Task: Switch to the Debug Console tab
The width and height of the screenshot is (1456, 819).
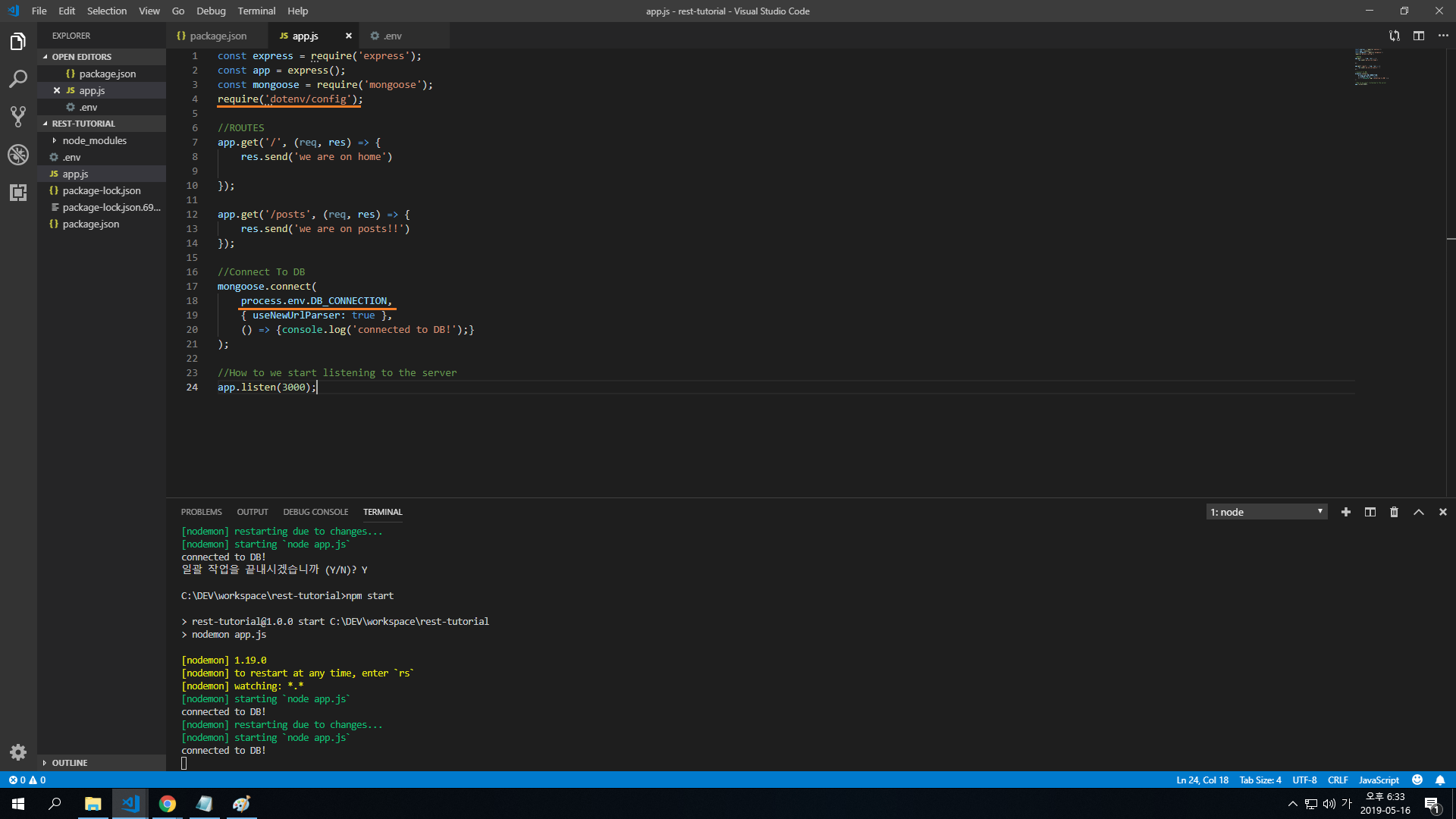Action: 315,512
